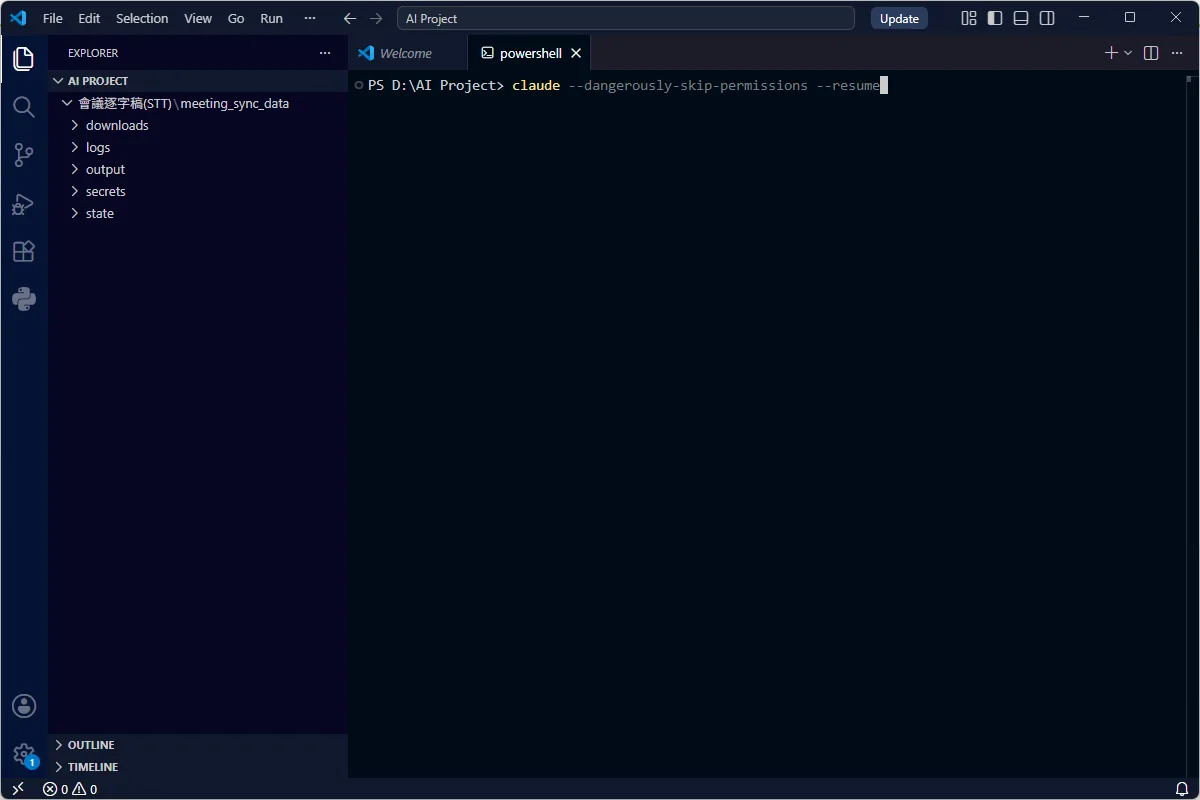The width and height of the screenshot is (1200, 800).
Task: Expand the downloads folder
Action: (x=198, y=125)
